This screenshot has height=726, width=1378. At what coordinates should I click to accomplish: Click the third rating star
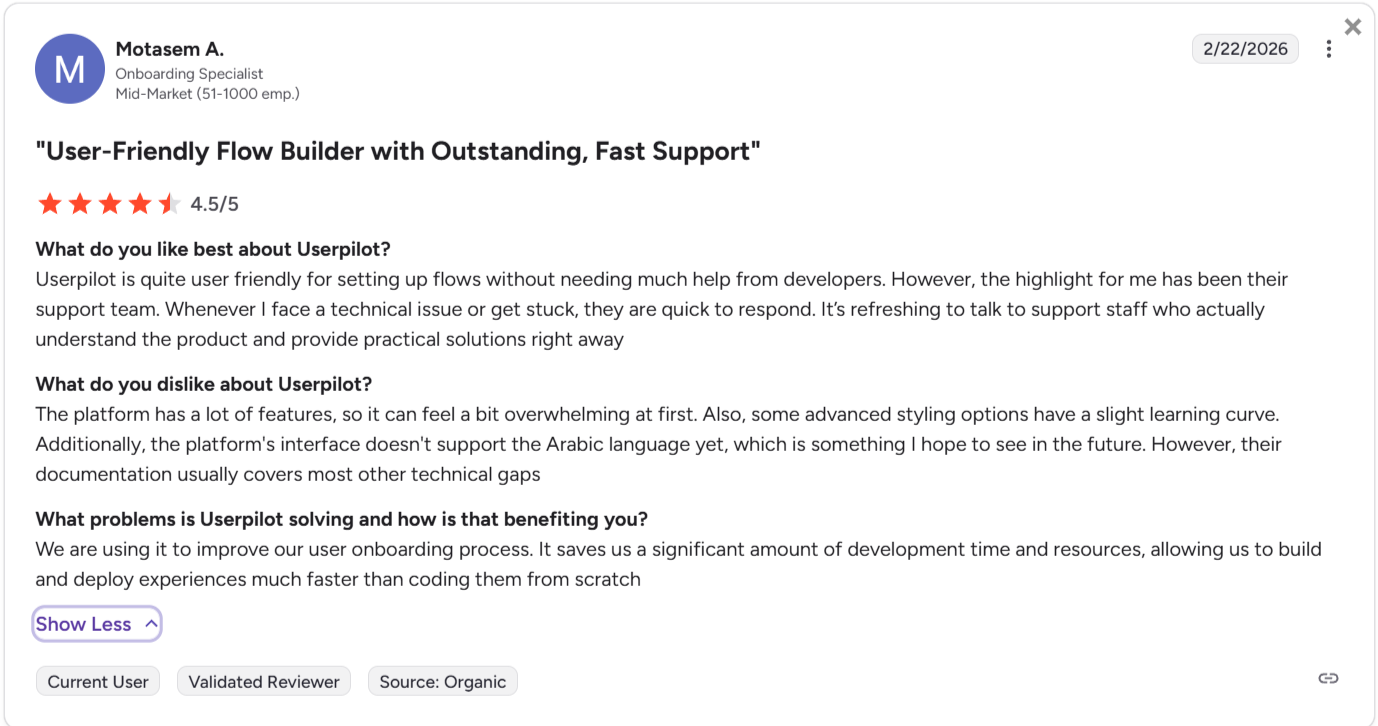point(110,204)
